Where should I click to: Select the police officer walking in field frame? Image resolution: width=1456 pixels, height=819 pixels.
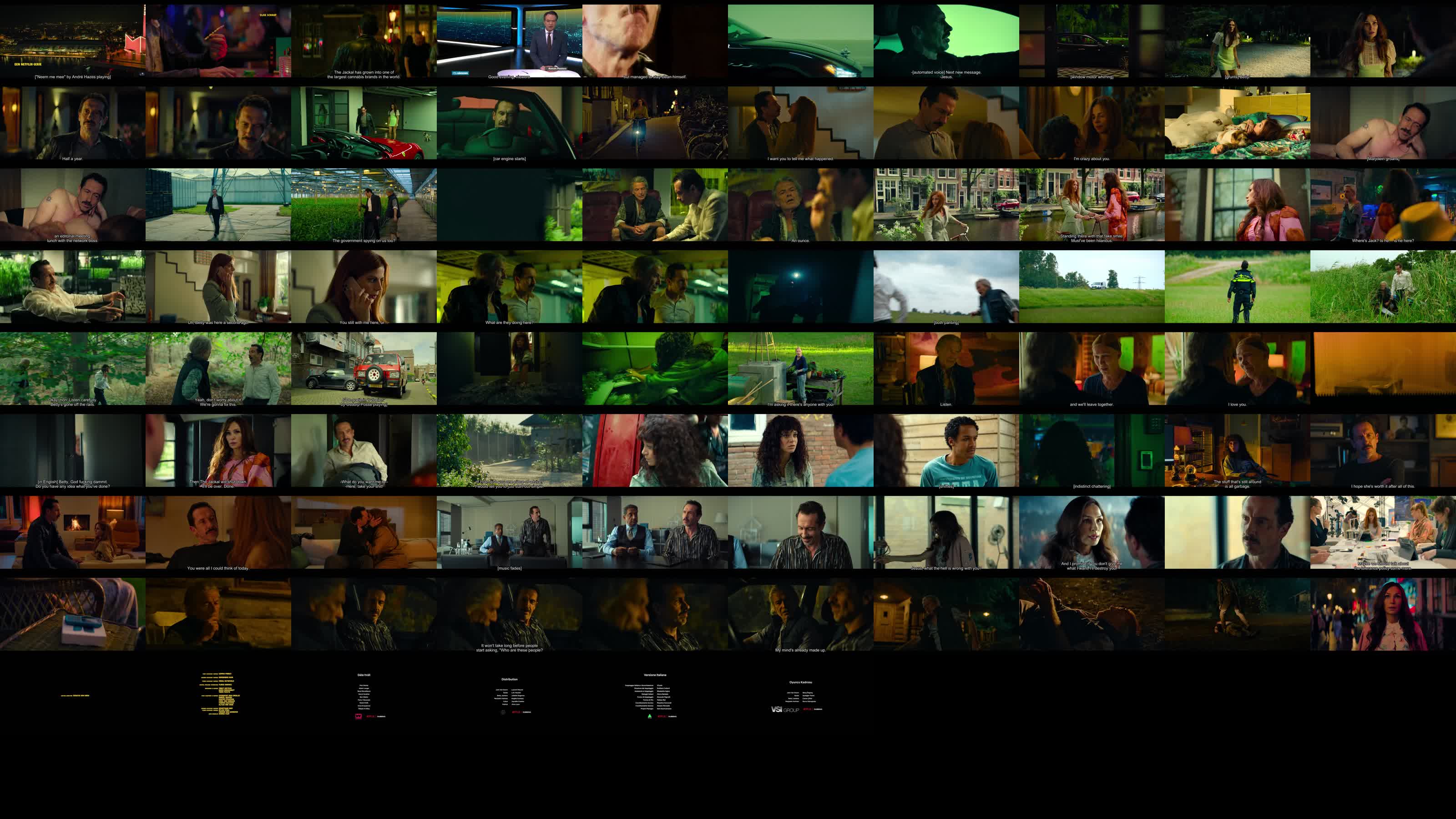coord(1237,287)
